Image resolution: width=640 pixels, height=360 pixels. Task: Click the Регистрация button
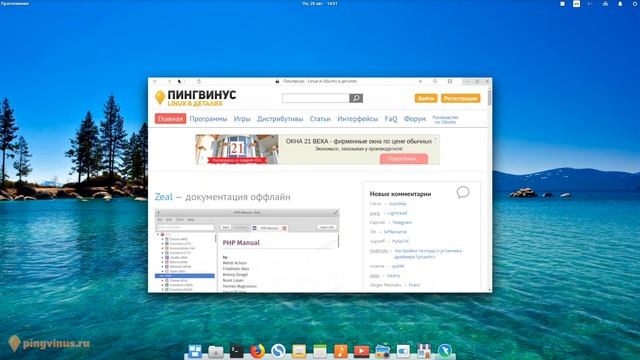460,98
